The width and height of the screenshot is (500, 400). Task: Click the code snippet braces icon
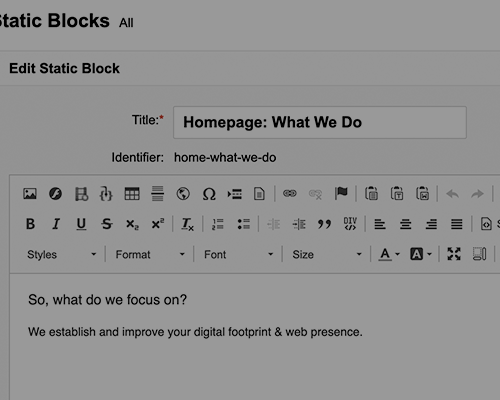[106, 194]
